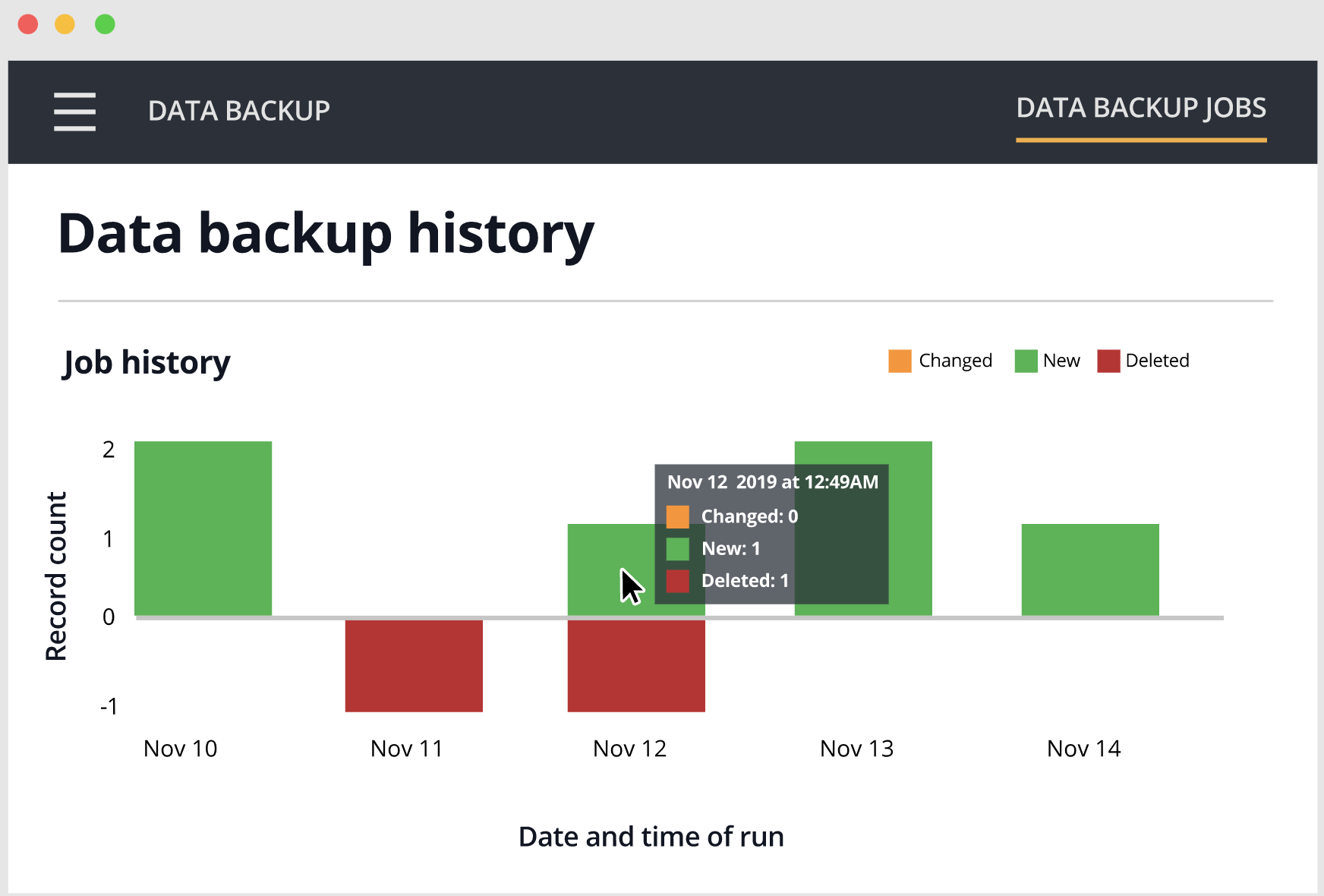The width and height of the screenshot is (1324, 896).
Task: Click the Nov 13 axis label
Action: [x=856, y=749]
